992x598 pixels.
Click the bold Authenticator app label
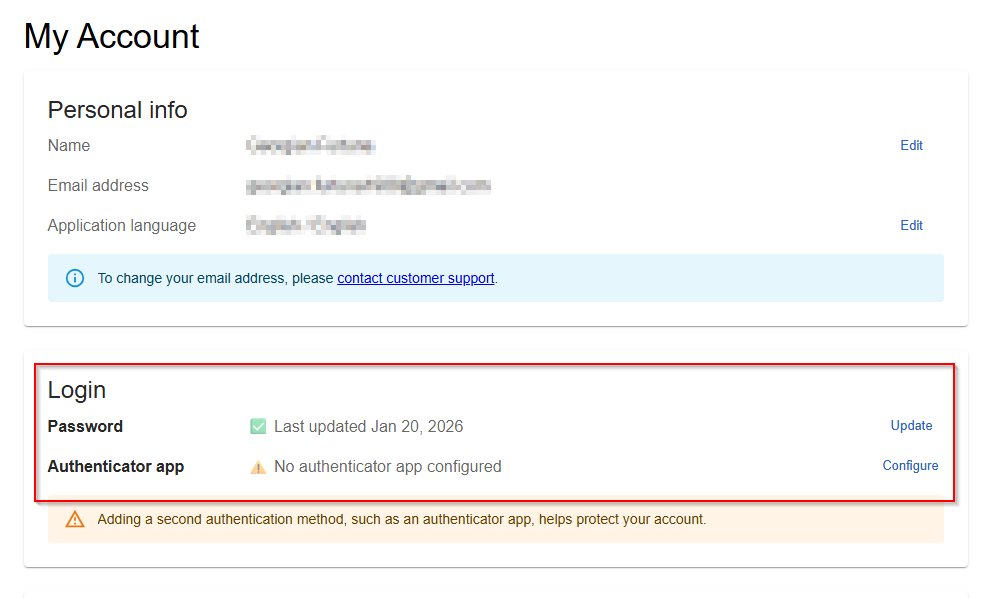point(116,467)
